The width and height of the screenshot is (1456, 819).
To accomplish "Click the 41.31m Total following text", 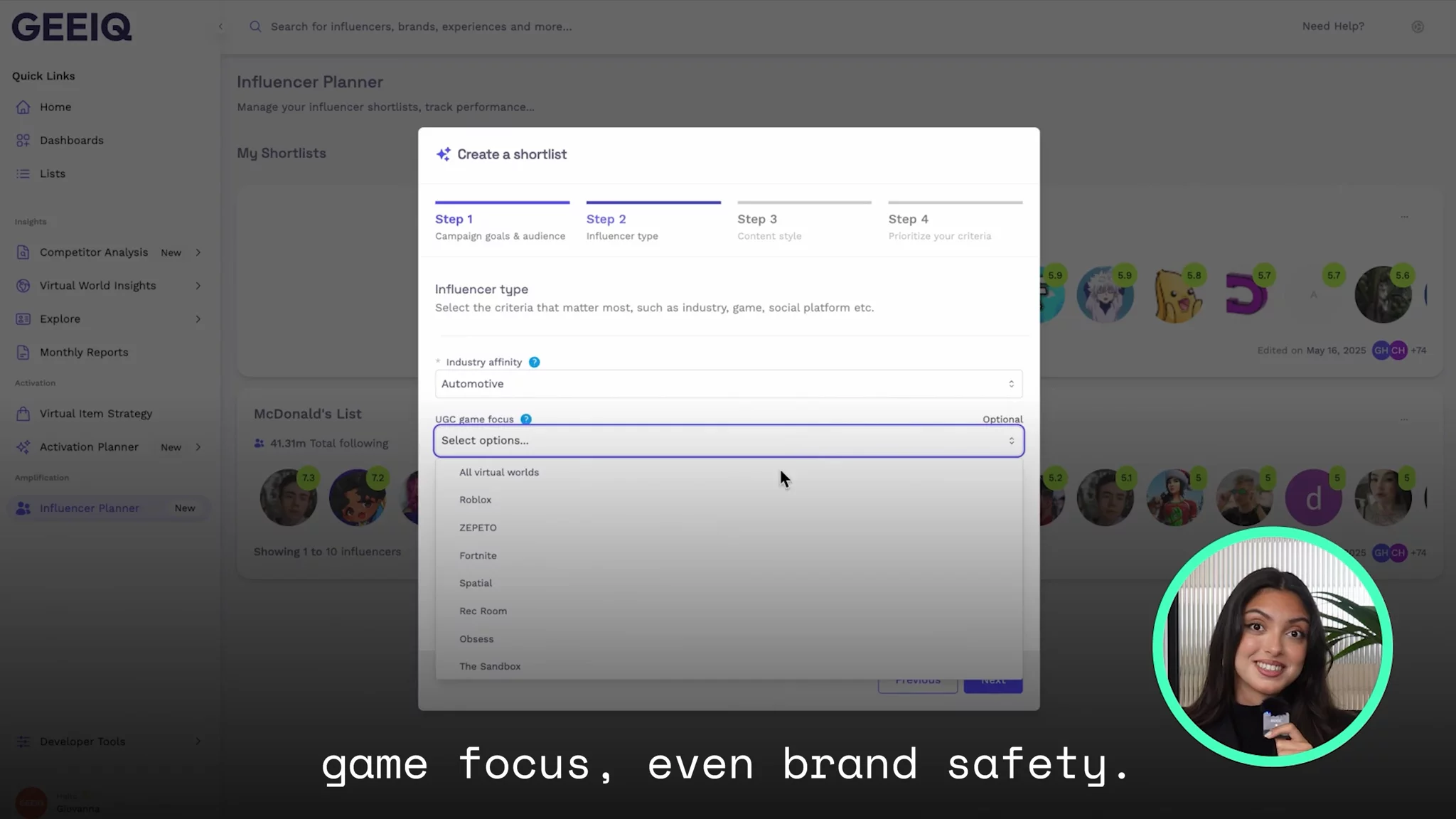I will coord(329,444).
